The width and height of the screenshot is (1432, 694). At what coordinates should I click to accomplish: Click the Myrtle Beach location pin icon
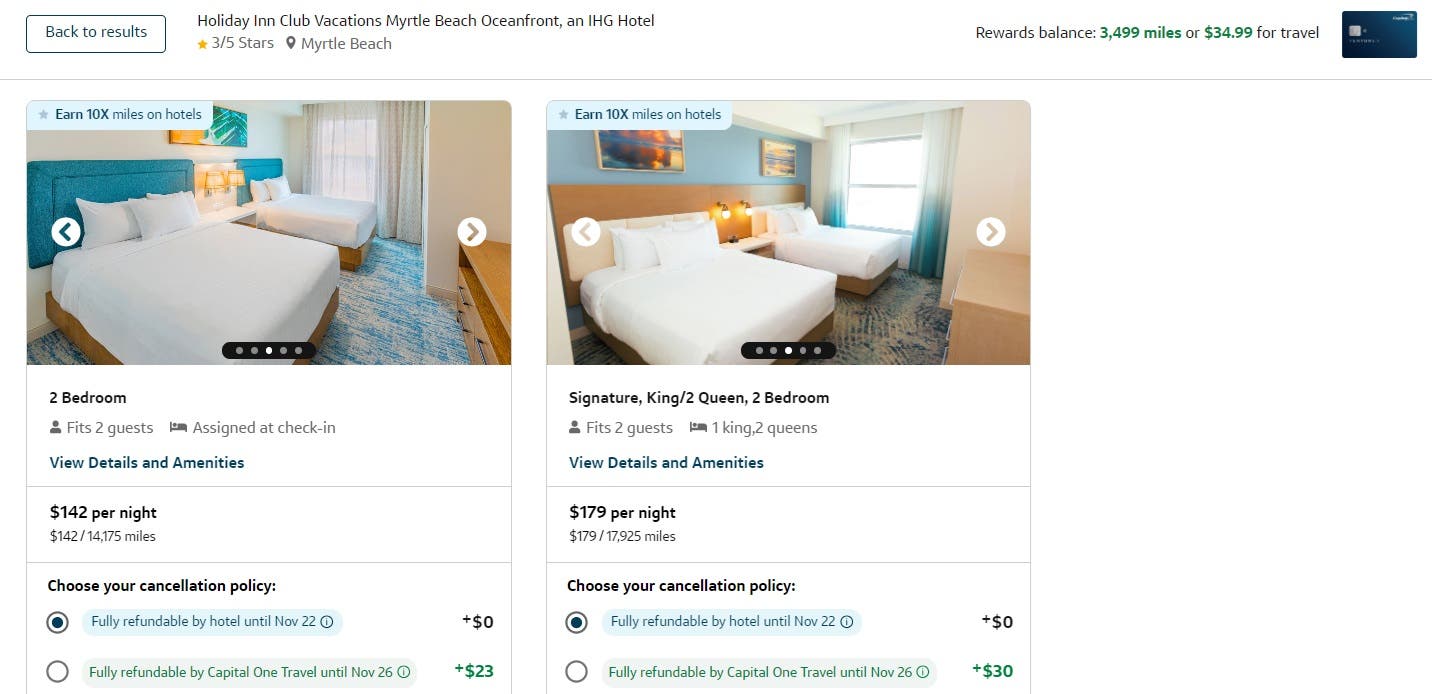[291, 44]
